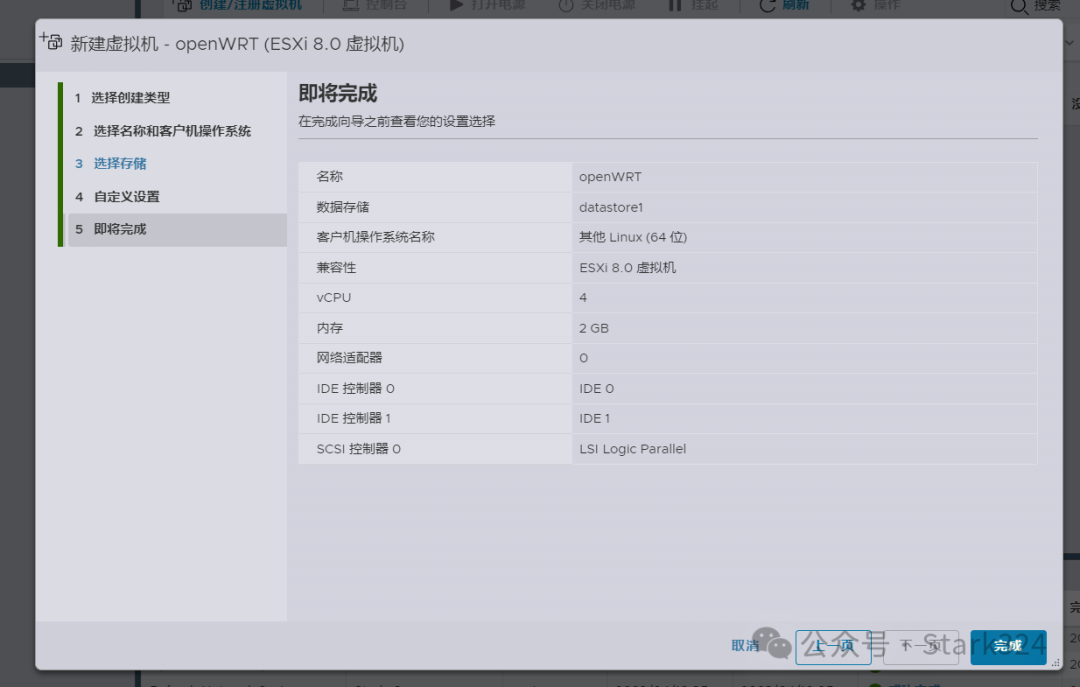The width and height of the screenshot is (1080, 687).
Task: Click the IDE 1 value cell
Action: [x=804, y=418]
